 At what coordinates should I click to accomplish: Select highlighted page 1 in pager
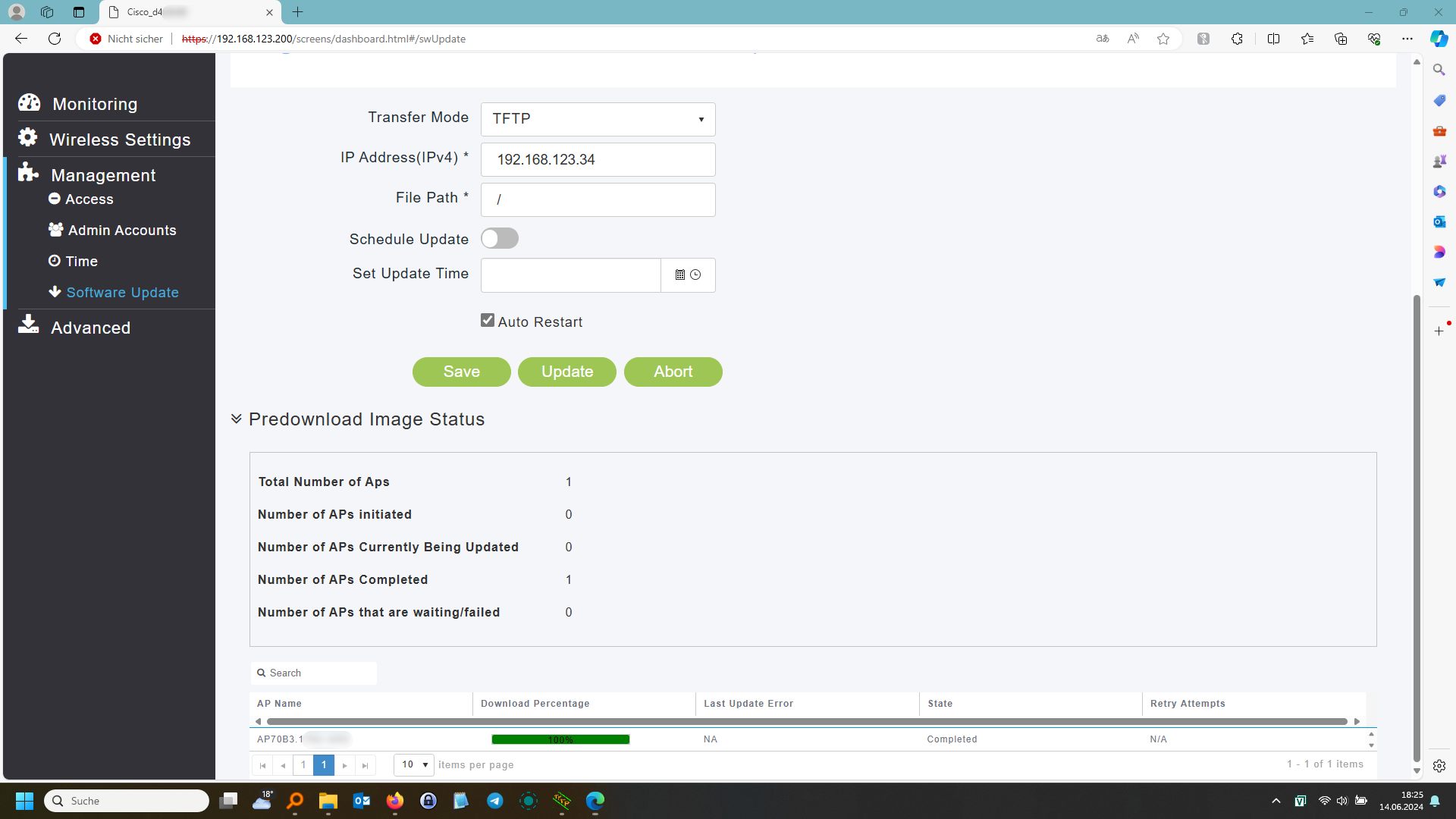point(324,765)
